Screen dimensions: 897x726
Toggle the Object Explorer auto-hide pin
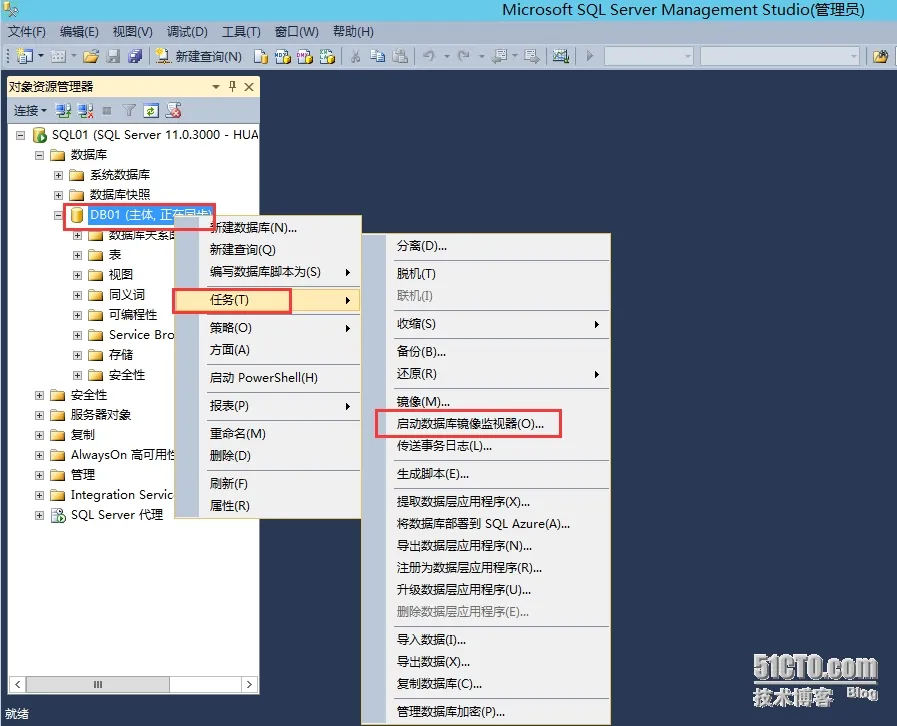tap(232, 86)
